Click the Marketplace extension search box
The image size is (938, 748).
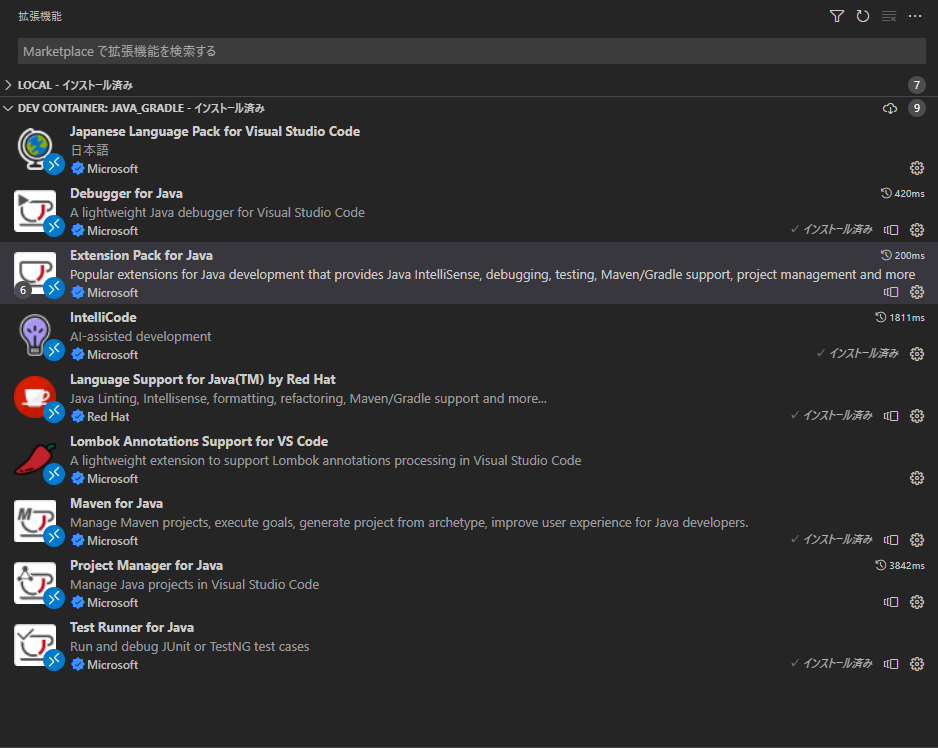pyautogui.click(x=471, y=51)
